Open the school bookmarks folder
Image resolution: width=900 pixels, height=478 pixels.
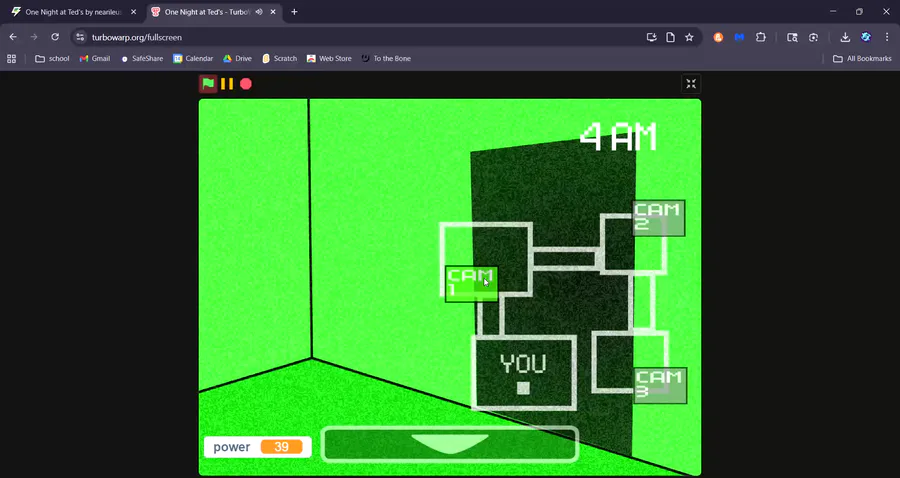tap(52, 59)
